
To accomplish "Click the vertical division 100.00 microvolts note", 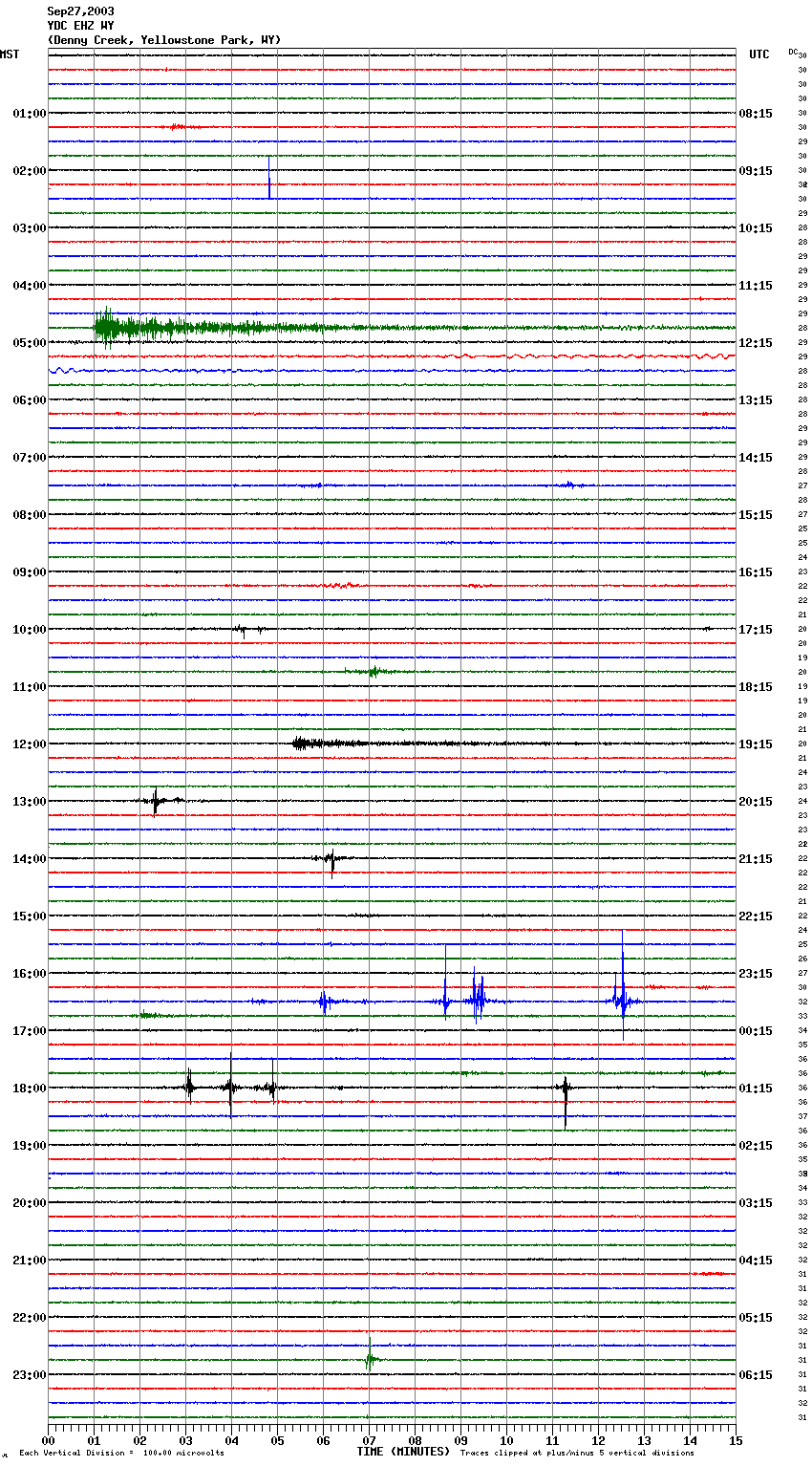I will pyautogui.click(x=121, y=1454).
